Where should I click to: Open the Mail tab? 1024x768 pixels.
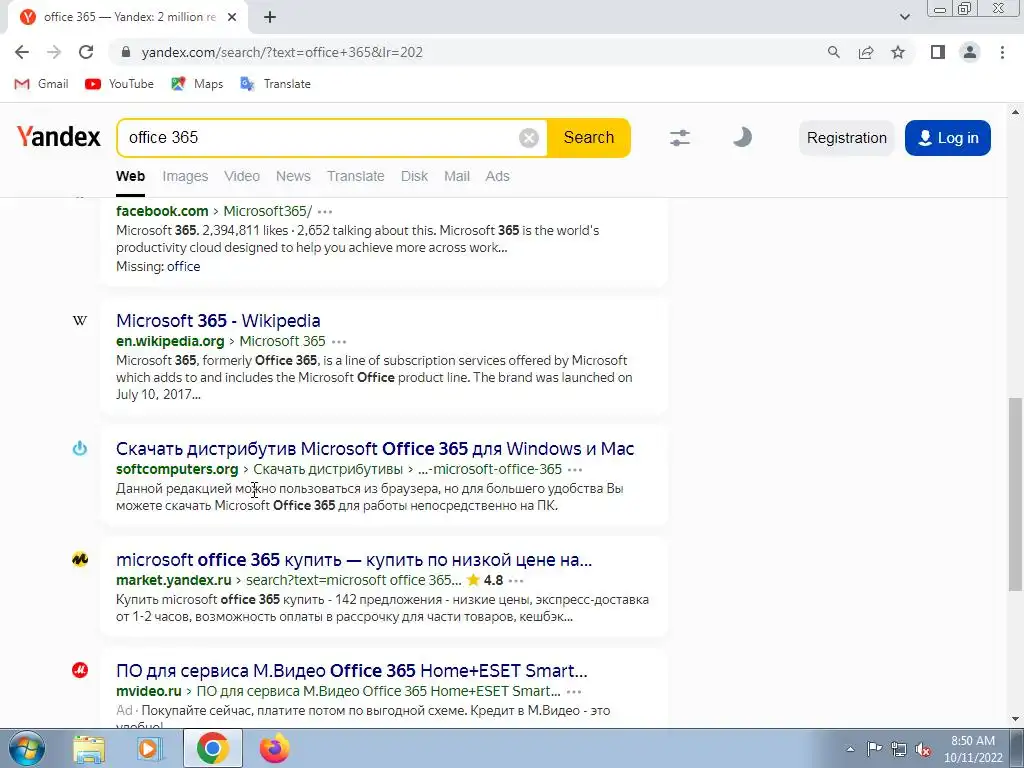click(x=456, y=176)
